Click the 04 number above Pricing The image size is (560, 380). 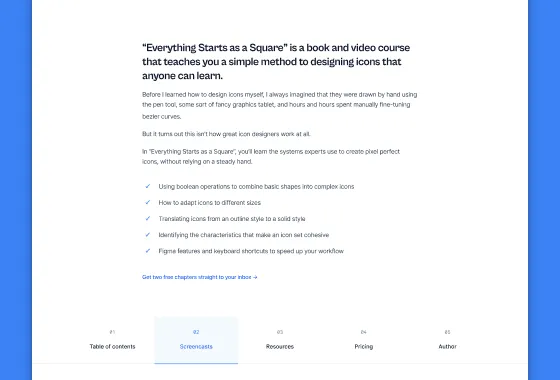tap(364, 332)
